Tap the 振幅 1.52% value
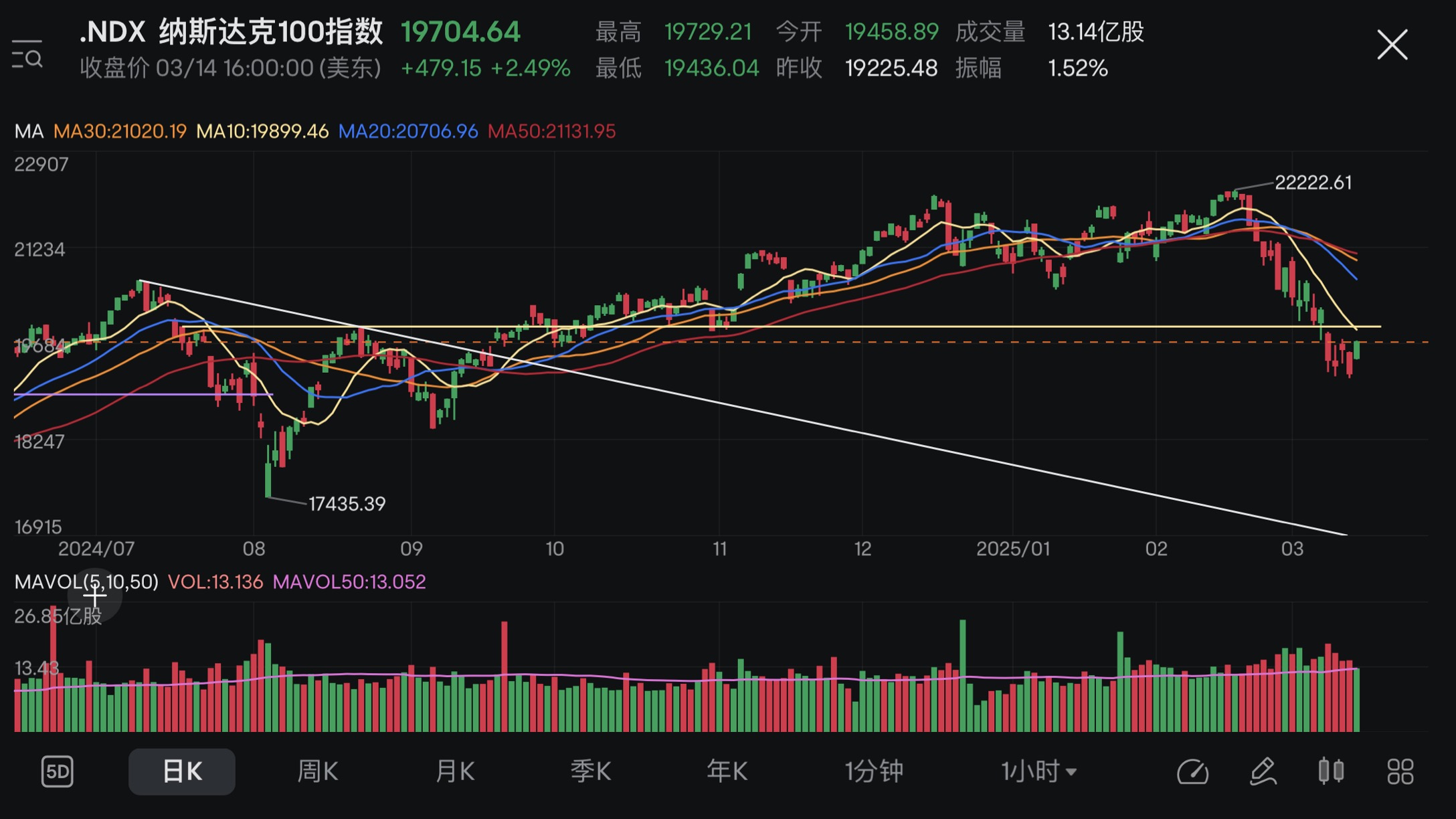1456x819 pixels. pos(1077,68)
